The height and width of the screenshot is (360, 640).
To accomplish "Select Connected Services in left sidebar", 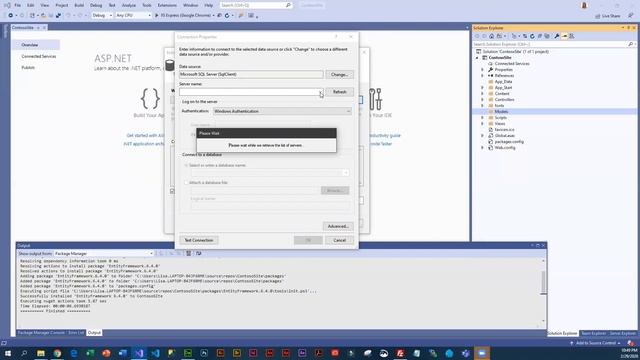I will tap(39, 56).
